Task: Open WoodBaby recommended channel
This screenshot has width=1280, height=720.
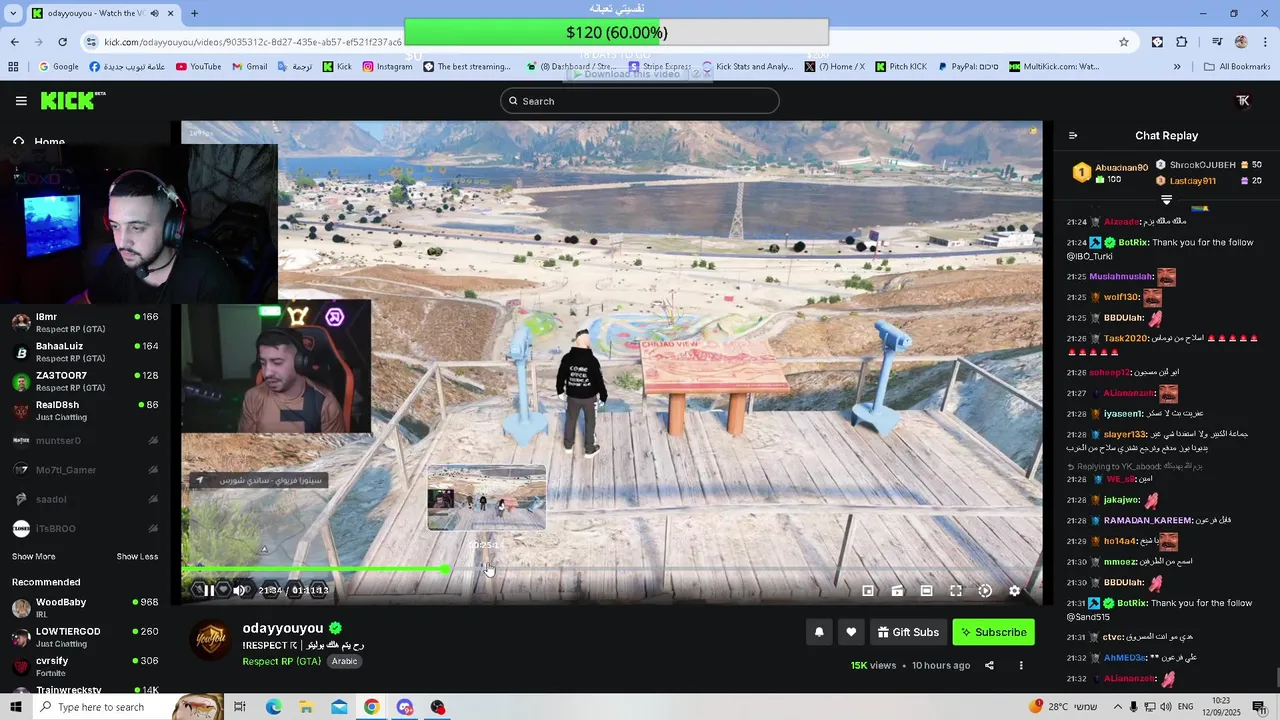Action: (x=85, y=608)
